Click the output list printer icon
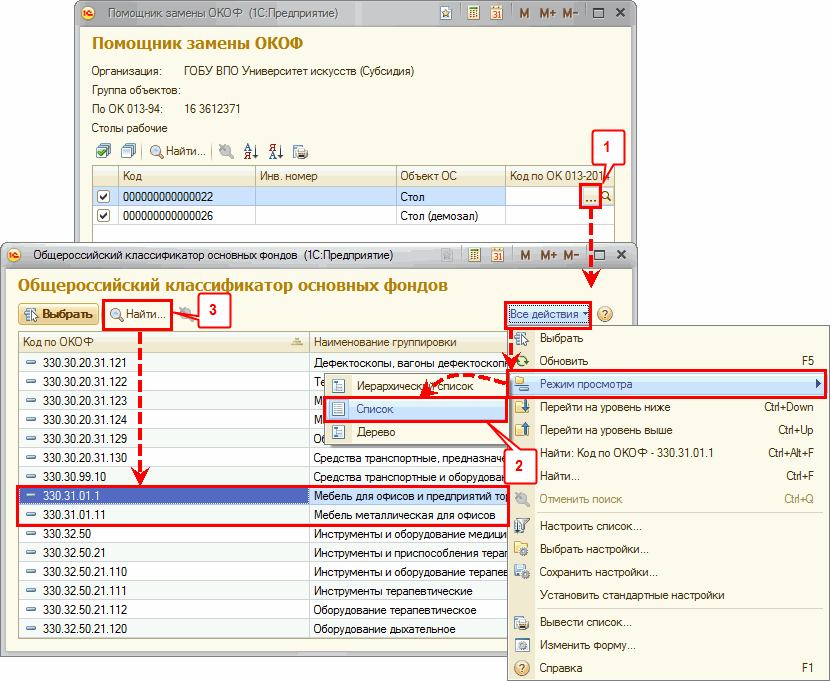Viewport: 830px width, 681px height. coord(300,151)
